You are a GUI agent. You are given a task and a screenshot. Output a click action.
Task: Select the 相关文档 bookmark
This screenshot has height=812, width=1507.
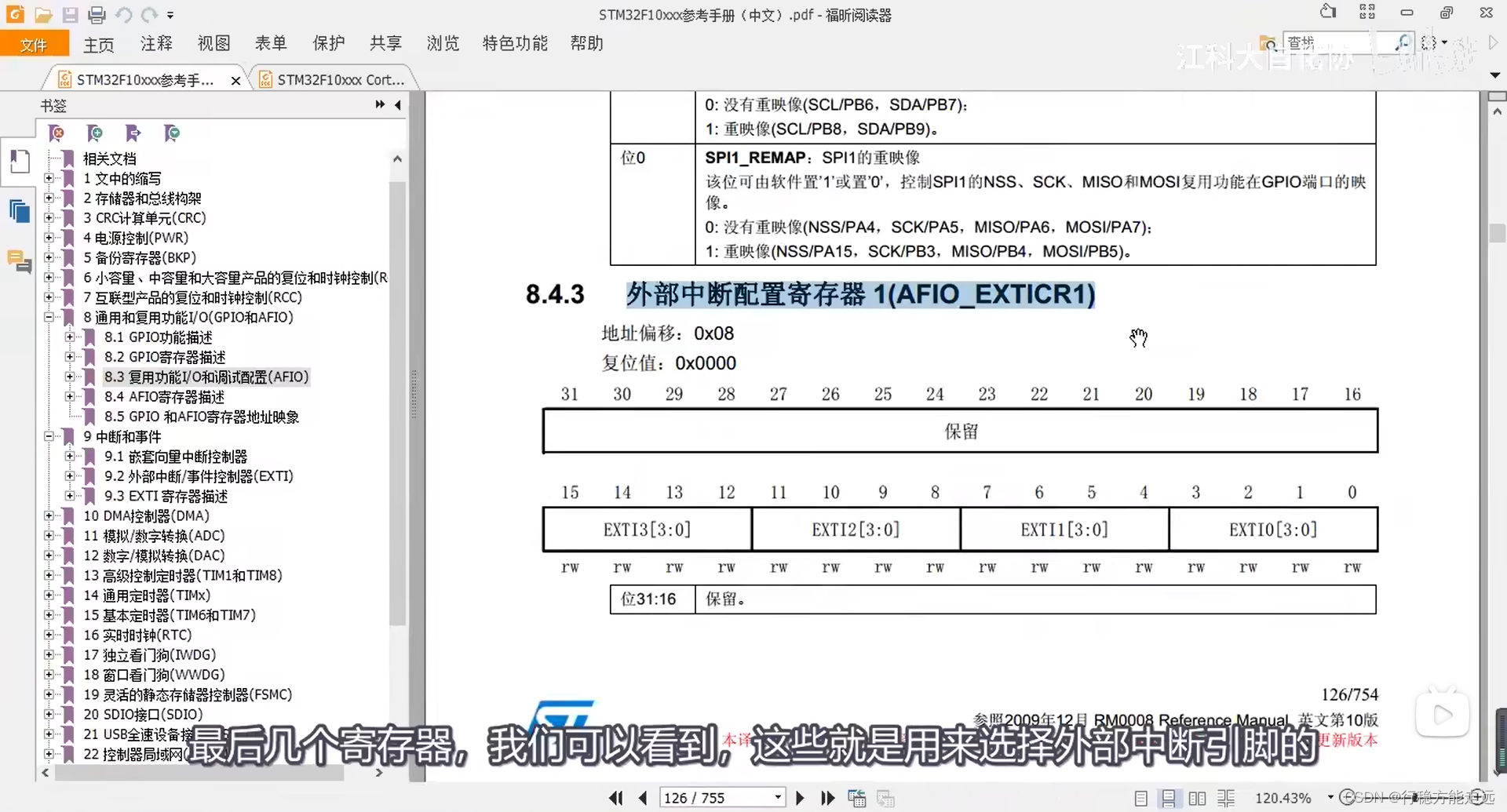click(x=110, y=159)
